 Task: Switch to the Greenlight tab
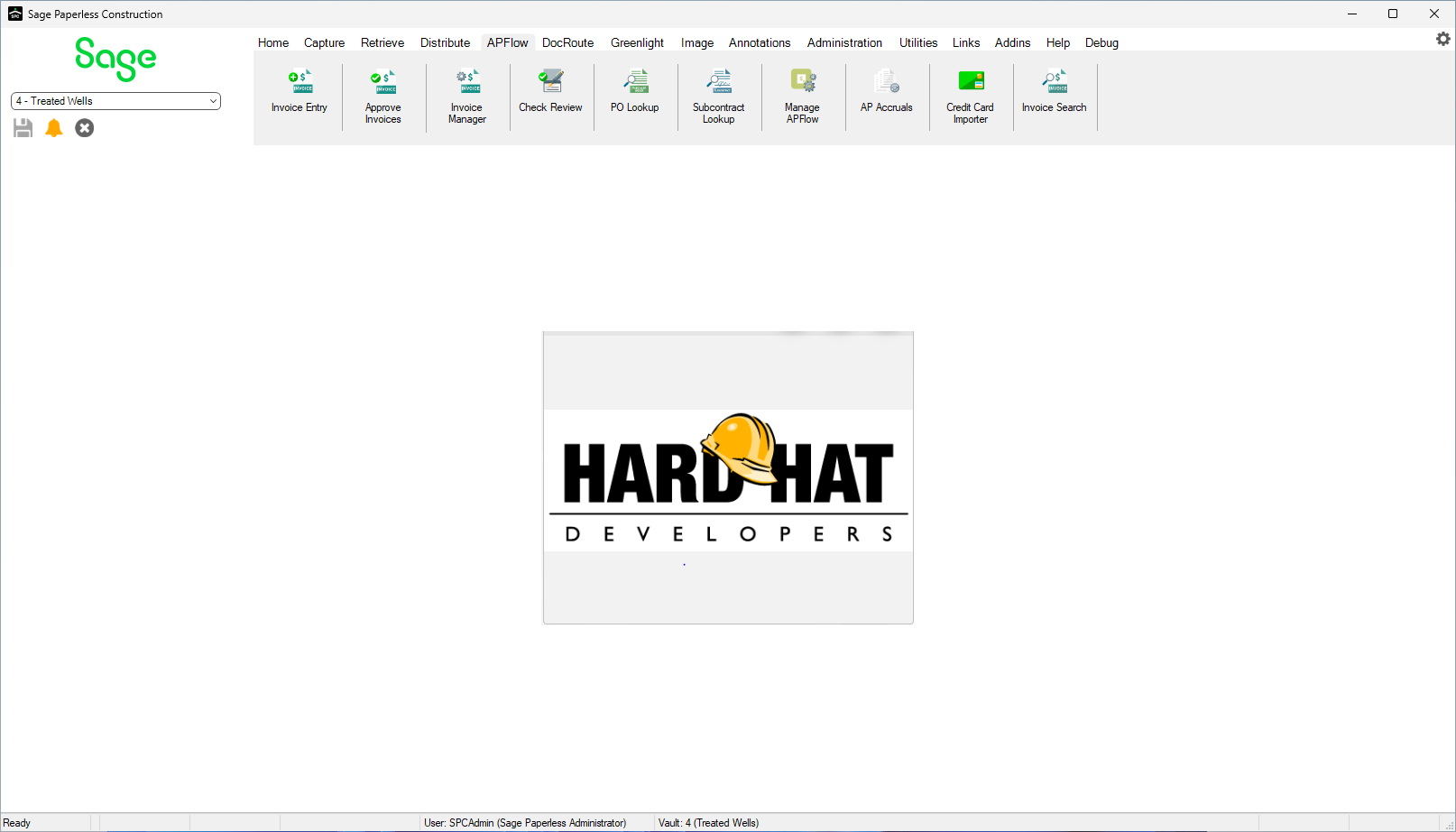637,42
